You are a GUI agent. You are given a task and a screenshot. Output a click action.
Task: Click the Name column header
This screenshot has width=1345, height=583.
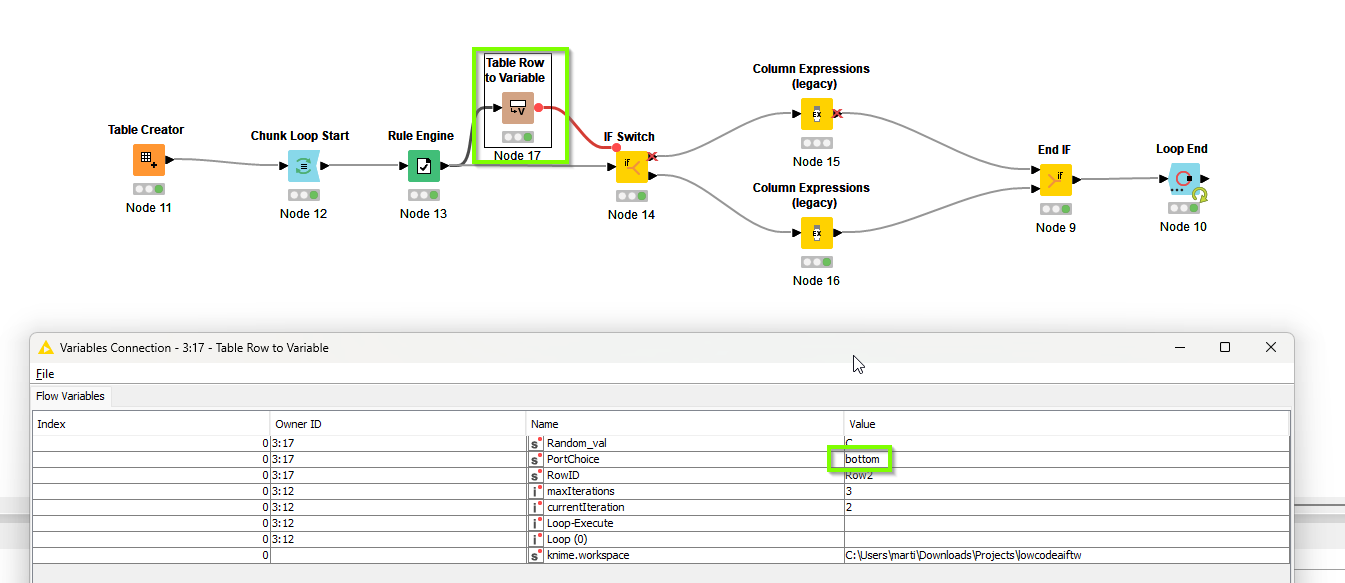684,424
